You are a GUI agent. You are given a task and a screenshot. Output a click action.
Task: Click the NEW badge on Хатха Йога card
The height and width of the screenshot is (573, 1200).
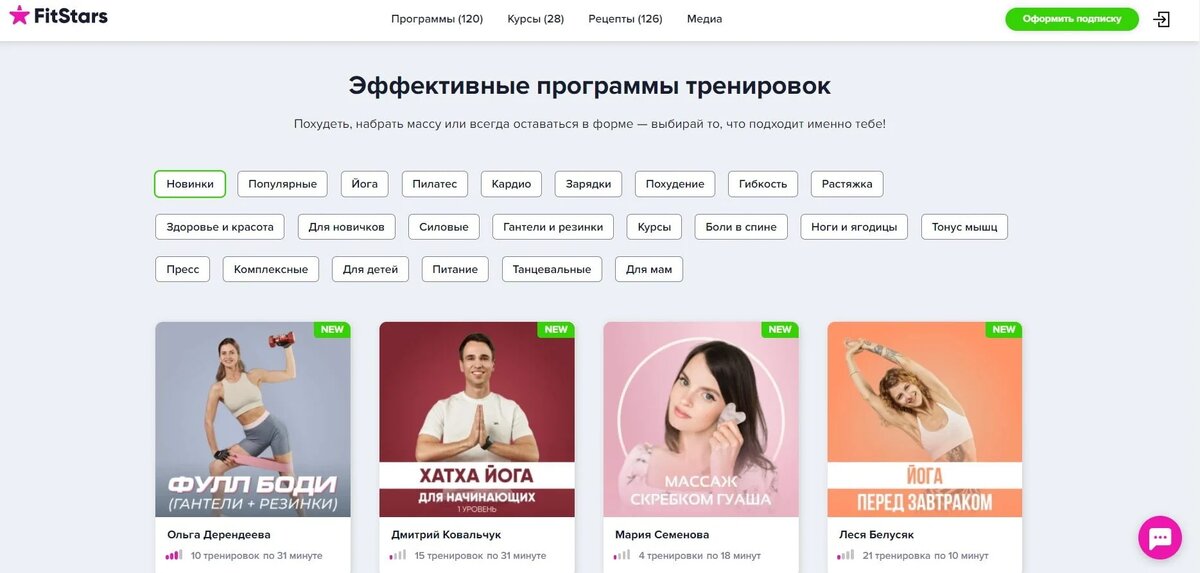(556, 329)
